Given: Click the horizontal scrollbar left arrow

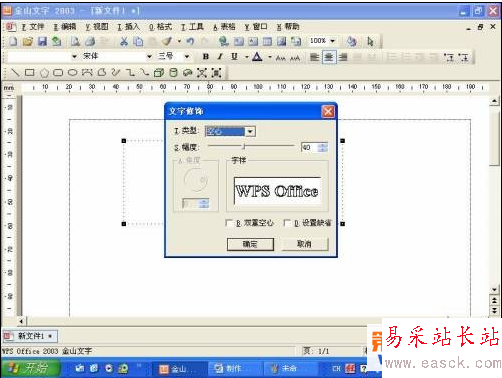Looking at the screenshot, I should (x=21, y=321).
